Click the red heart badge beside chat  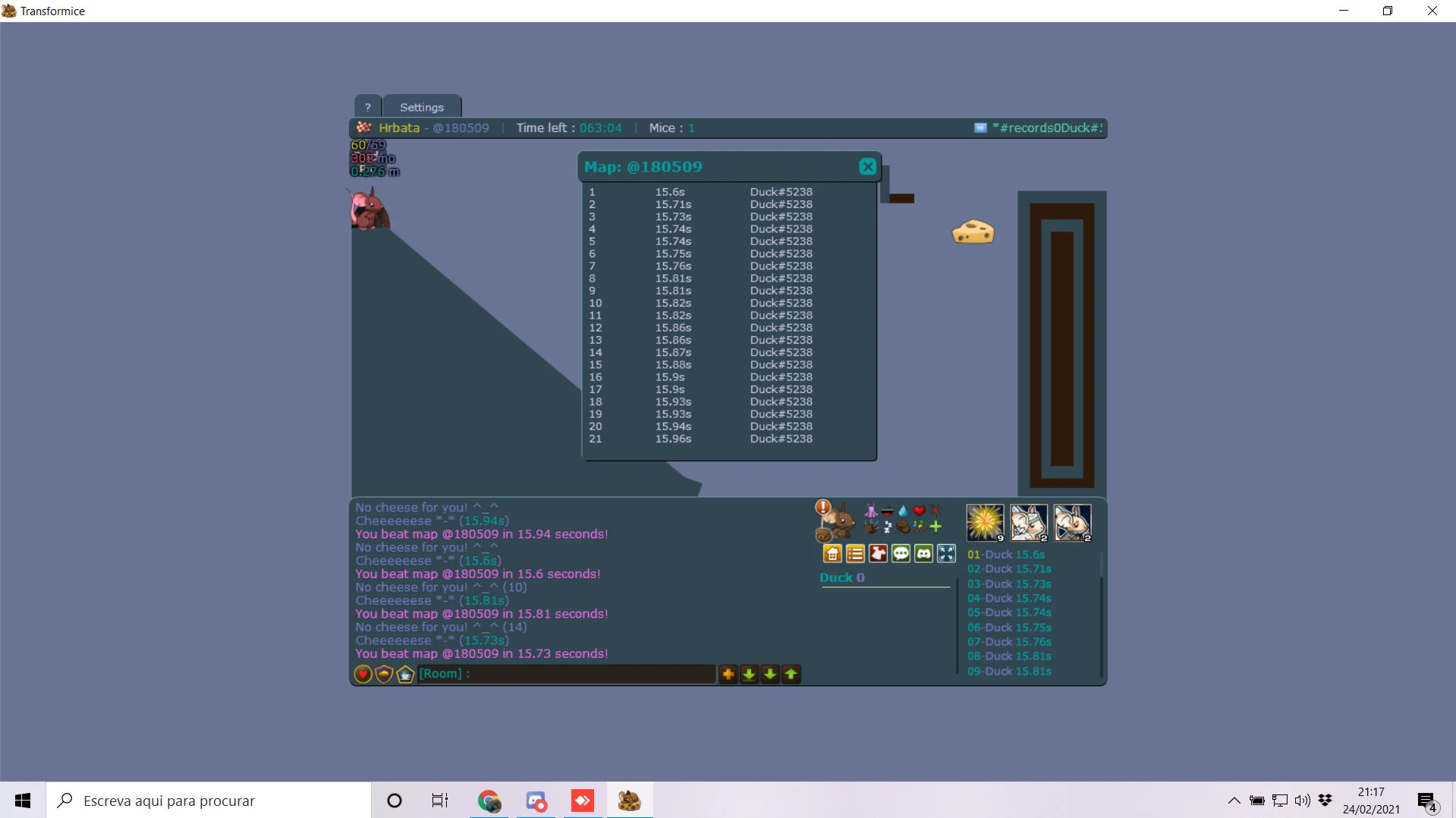pyautogui.click(x=363, y=674)
